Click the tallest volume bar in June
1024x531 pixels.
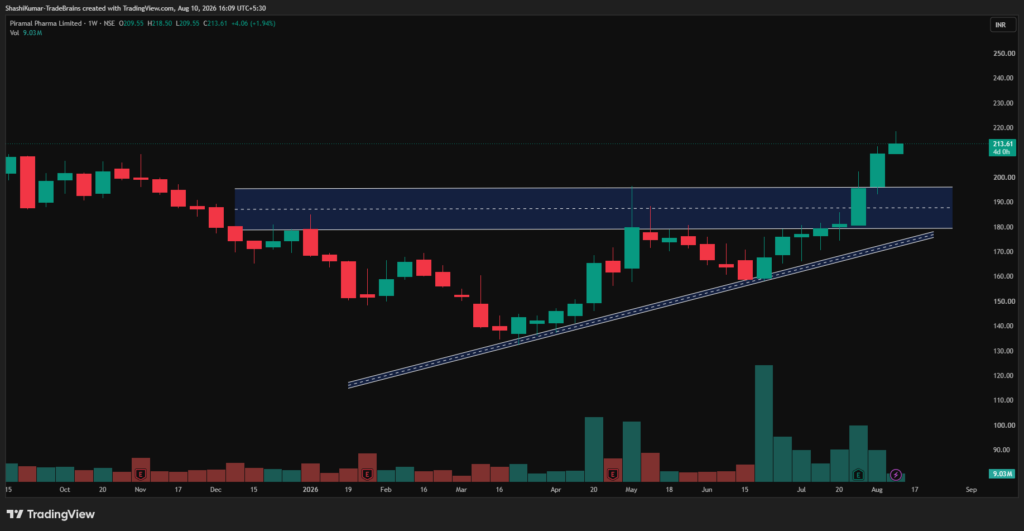coord(763,423)
